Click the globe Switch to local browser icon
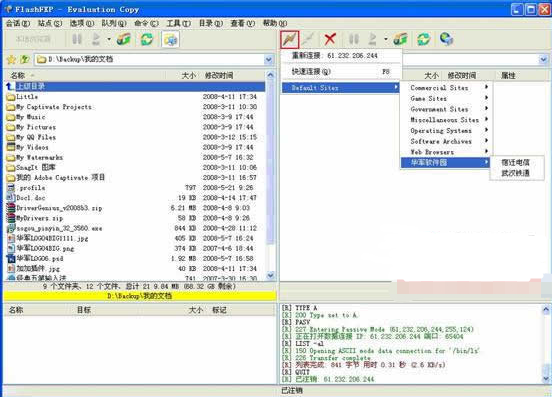552x397 pixels. (446, 39)
